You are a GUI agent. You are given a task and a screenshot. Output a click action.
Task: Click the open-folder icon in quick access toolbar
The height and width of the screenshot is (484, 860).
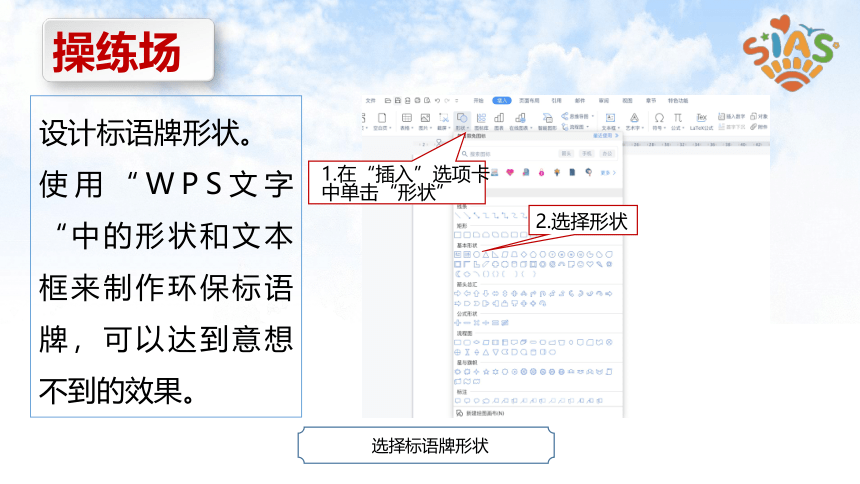pyautogui.click(x=388, y=100)
